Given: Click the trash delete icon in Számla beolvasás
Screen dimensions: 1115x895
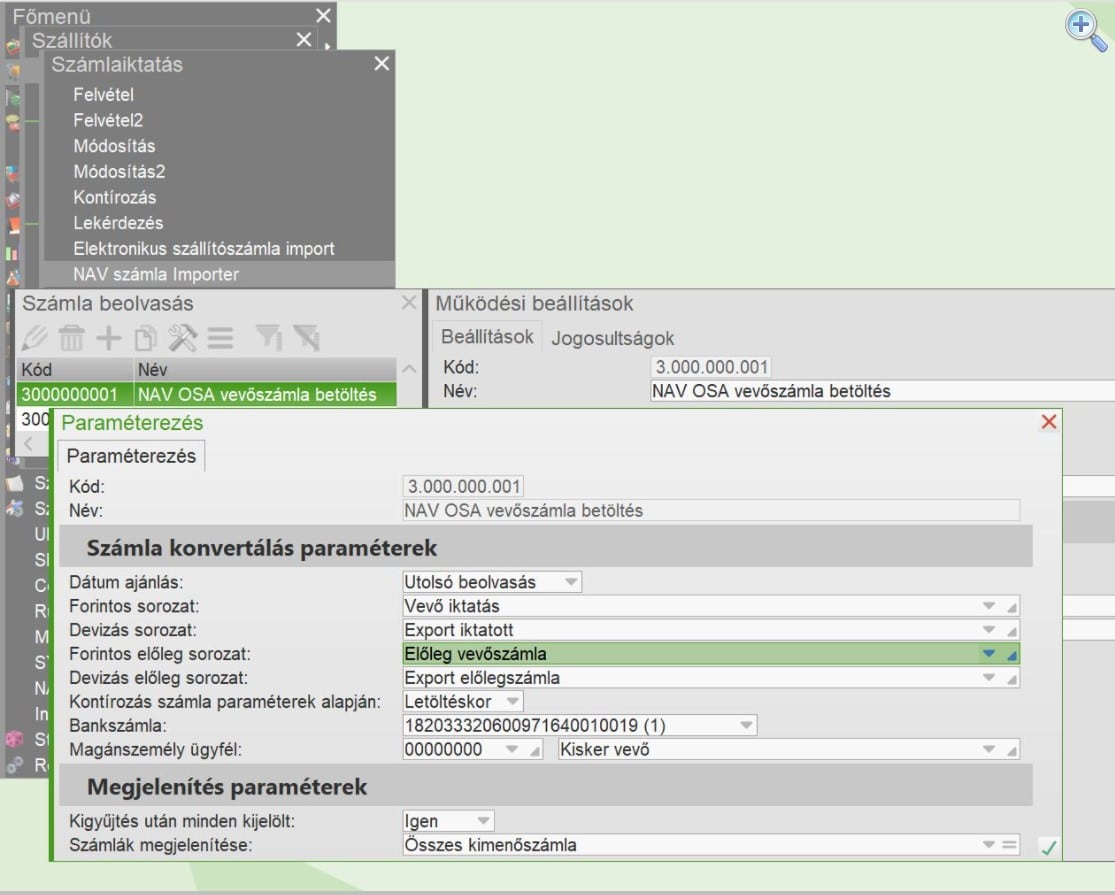Looking at the screenshot, I should (72, 338).
